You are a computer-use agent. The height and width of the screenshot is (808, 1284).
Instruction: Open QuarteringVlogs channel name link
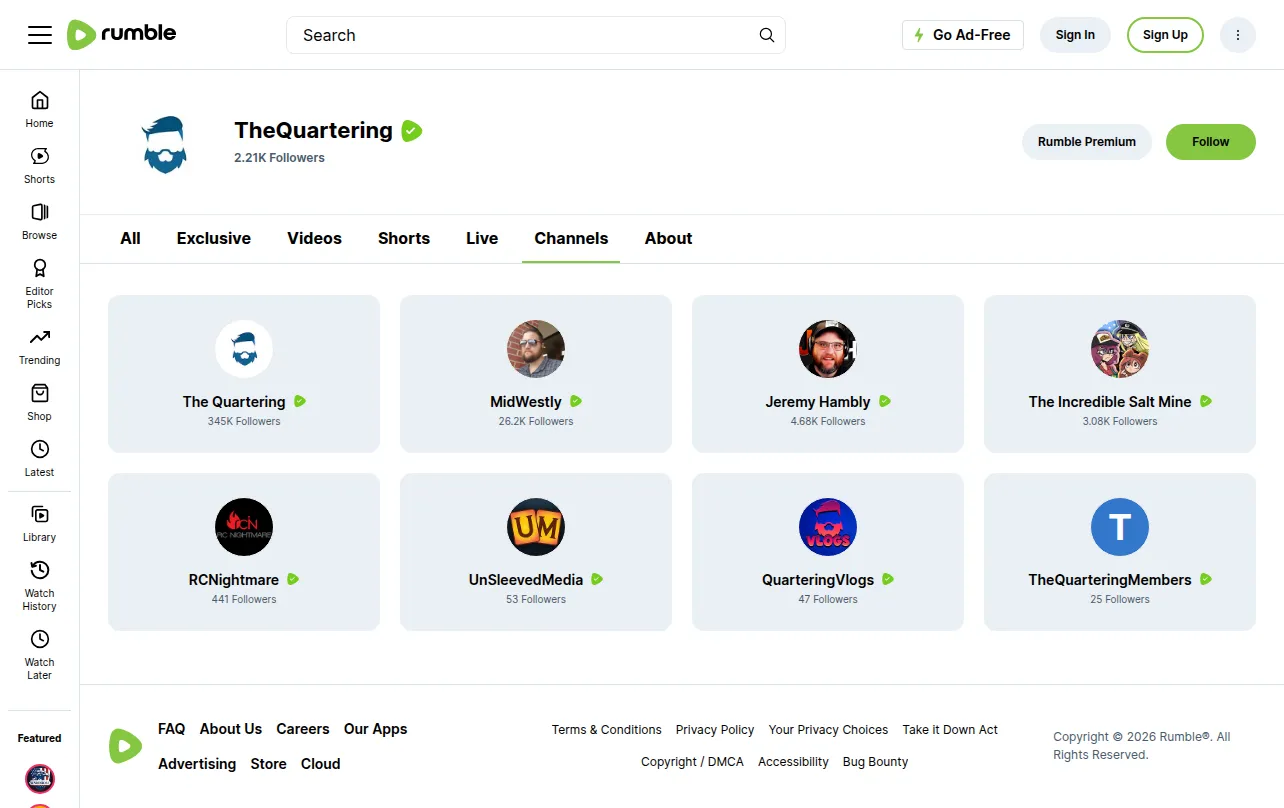pos(818,580)
